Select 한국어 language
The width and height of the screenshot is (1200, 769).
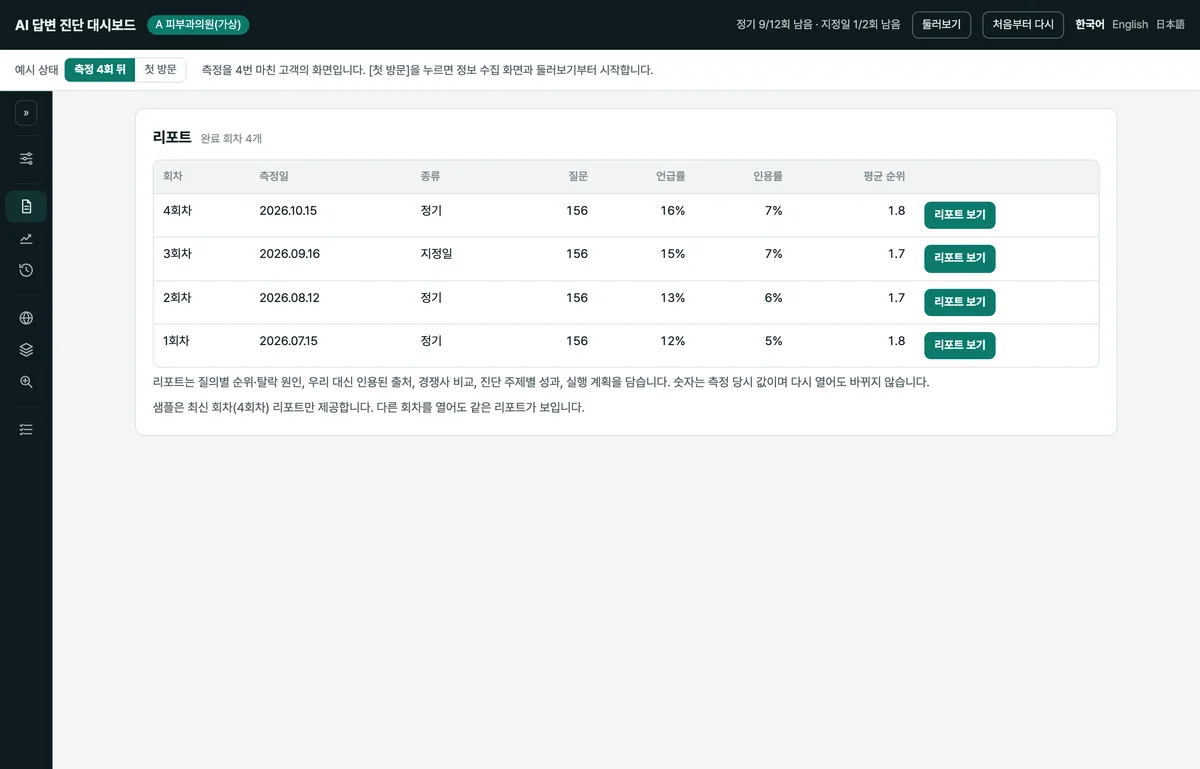click(1090, 25)
